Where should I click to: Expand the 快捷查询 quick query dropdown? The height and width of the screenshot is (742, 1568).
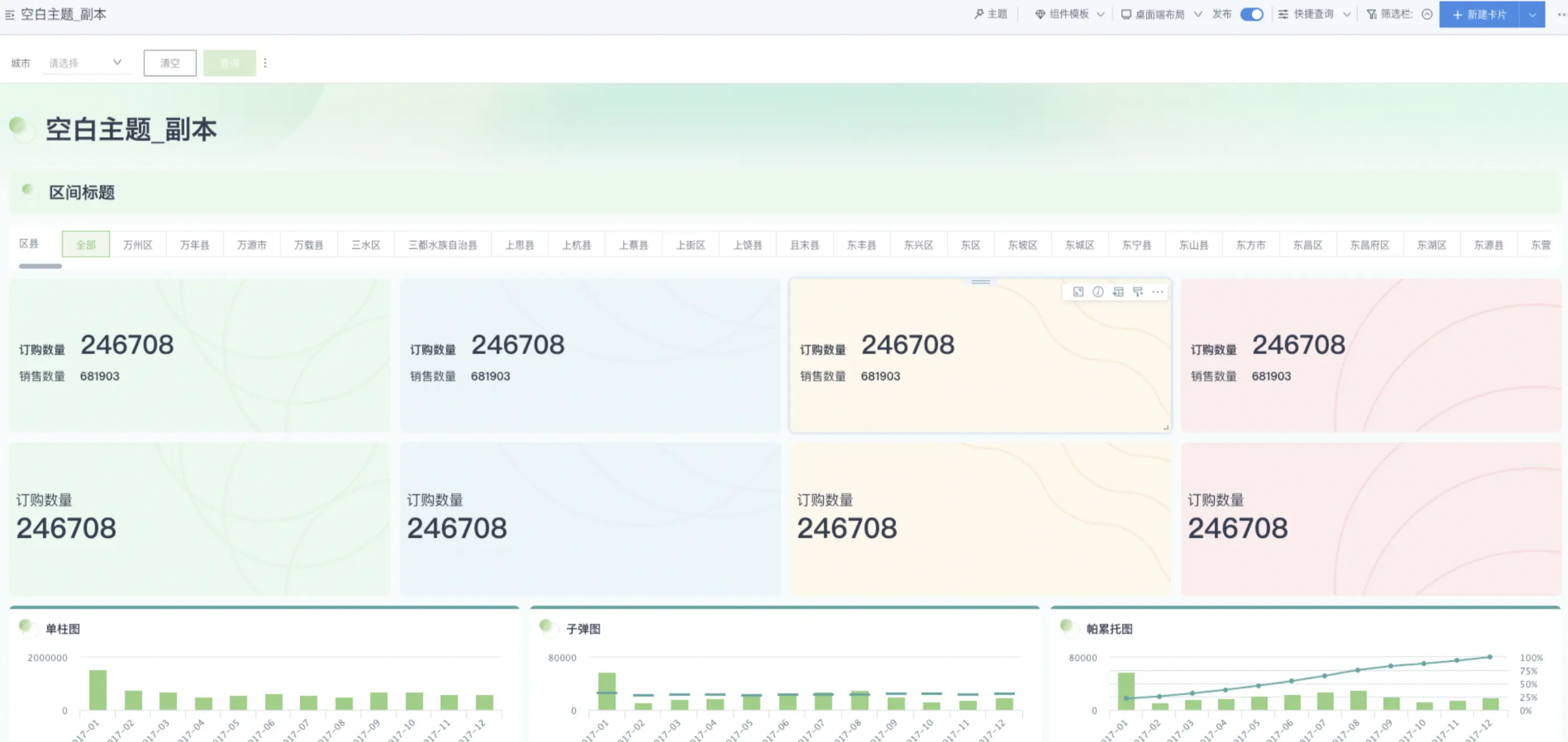1314,14
